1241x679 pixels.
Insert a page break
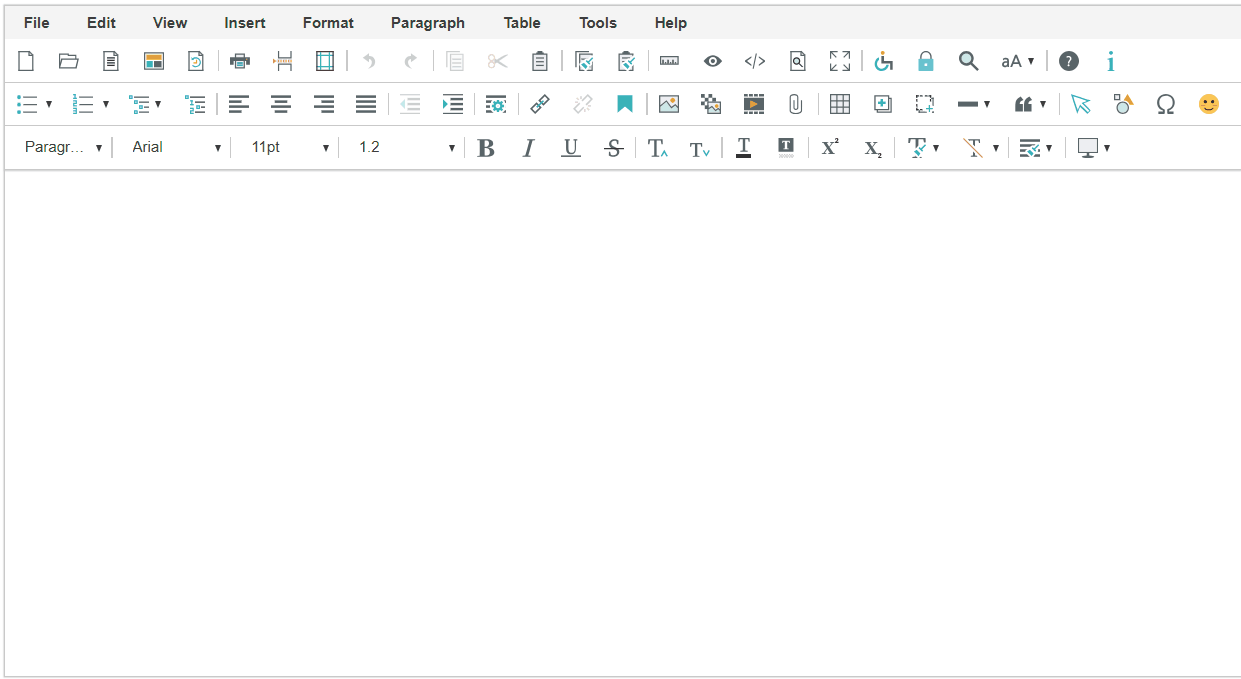tap(284, 61)
